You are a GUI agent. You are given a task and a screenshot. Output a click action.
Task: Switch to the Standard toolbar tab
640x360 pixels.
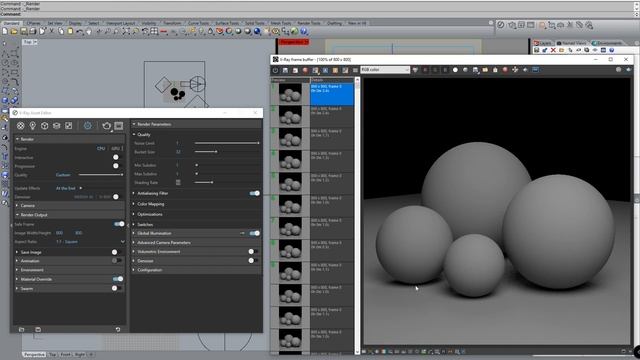pos(11,23)
